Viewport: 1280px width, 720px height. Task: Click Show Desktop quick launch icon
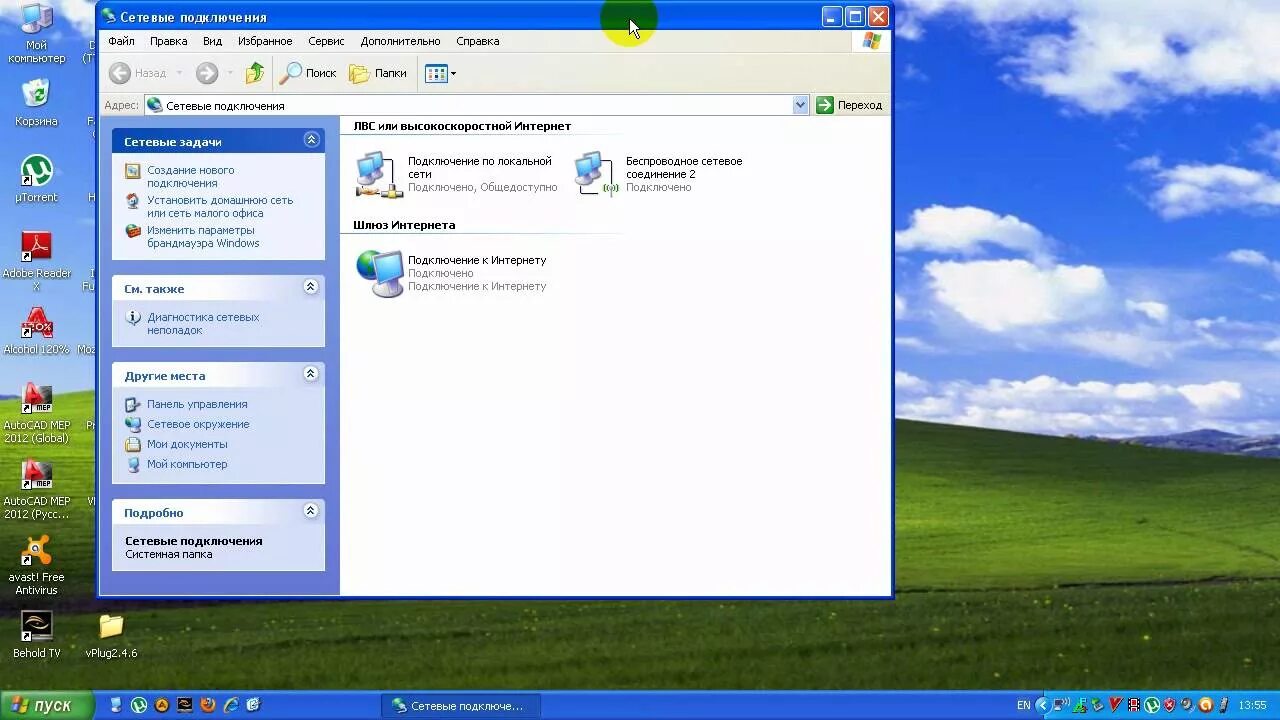pyautogui.click(x=254, y=705)
